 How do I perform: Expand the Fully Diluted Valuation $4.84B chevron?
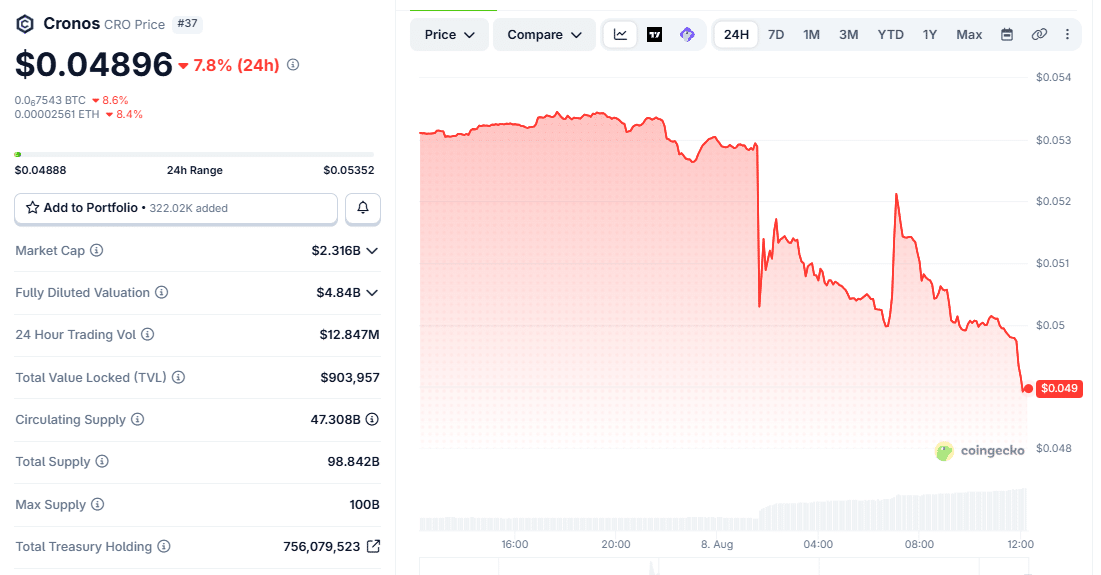click(372, 293)
